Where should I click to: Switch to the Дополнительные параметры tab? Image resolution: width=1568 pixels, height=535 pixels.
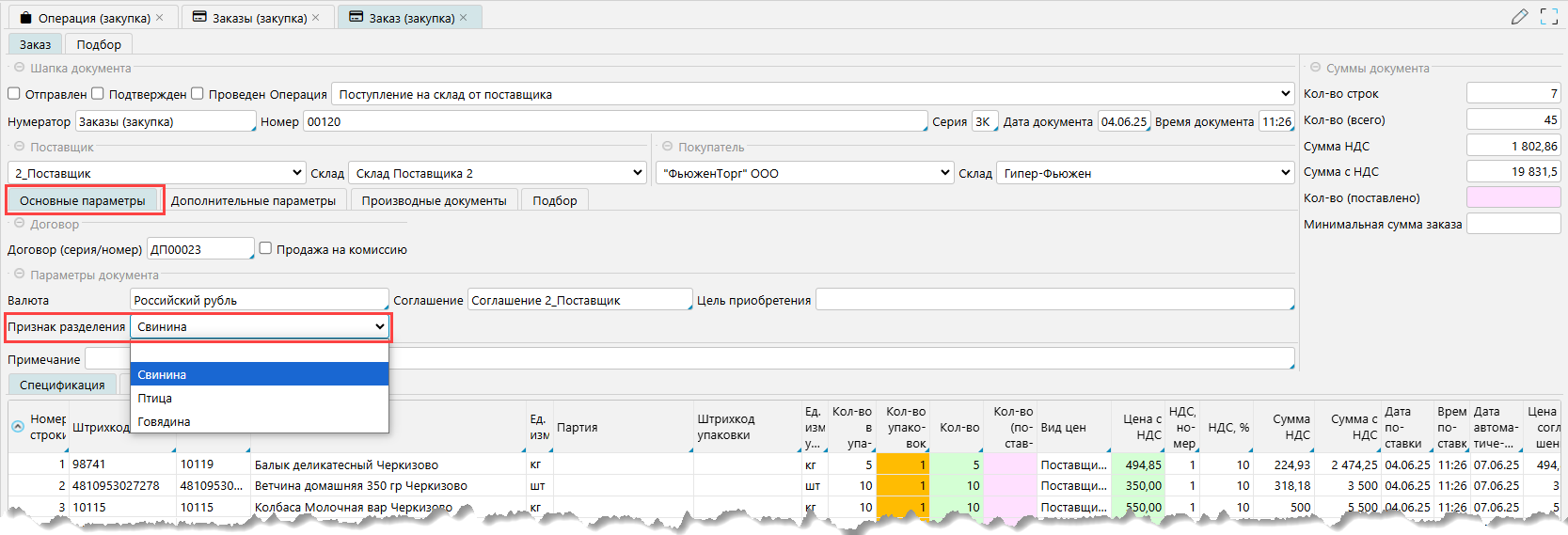tap(253, 200)
